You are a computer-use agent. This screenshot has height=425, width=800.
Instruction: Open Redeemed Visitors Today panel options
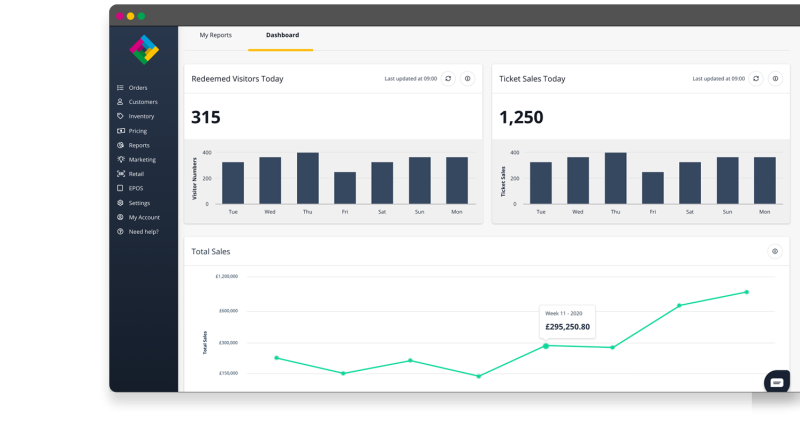click(x=467, y=78)
